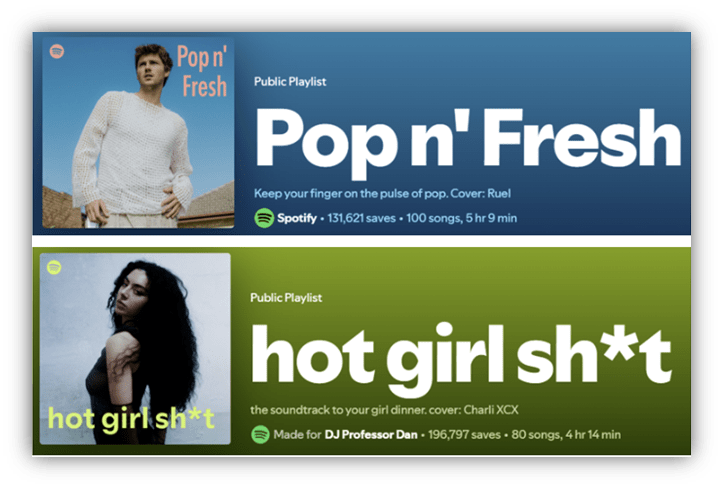Click Spotify badge on hot girl sh*t cover
723x489 pixels.
[54, 267]
